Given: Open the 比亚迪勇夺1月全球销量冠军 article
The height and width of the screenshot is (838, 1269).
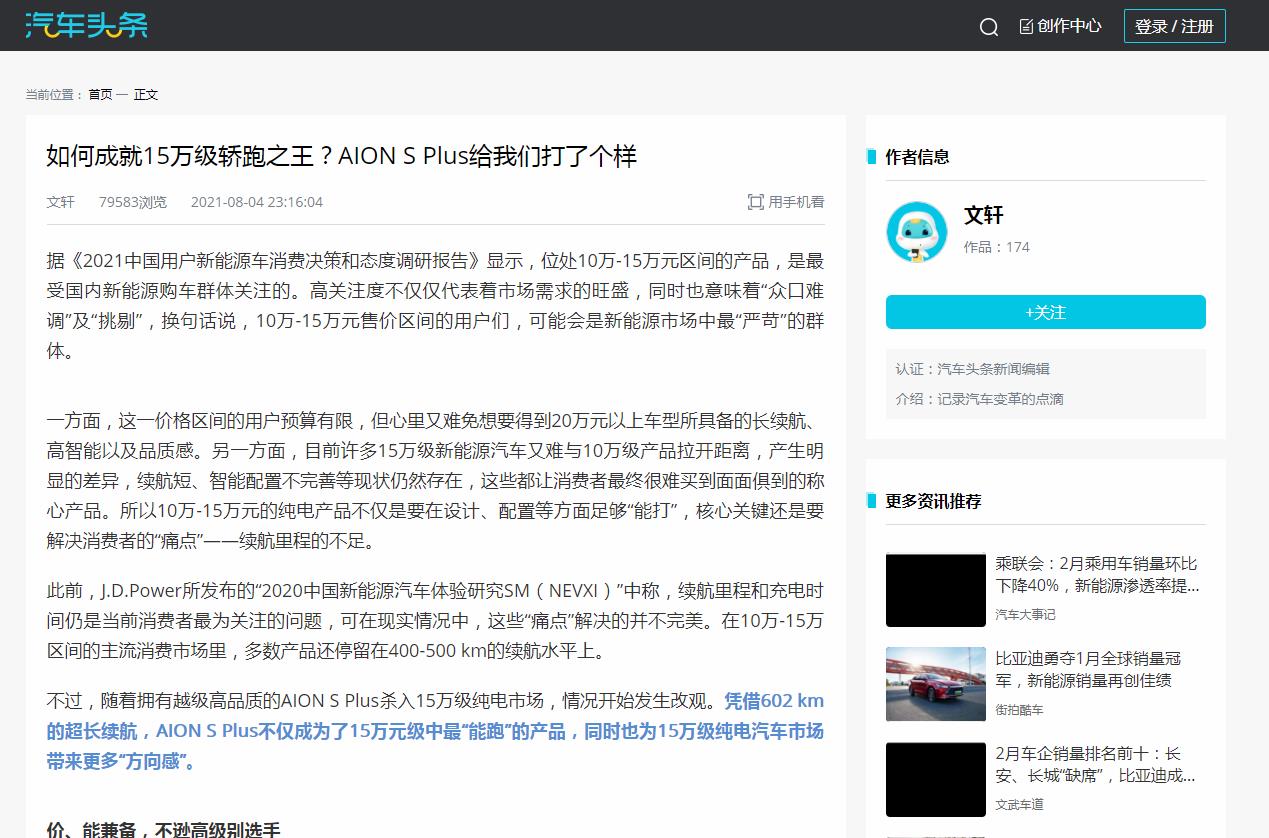Looking at the screenshot, I should (1088, 669).
